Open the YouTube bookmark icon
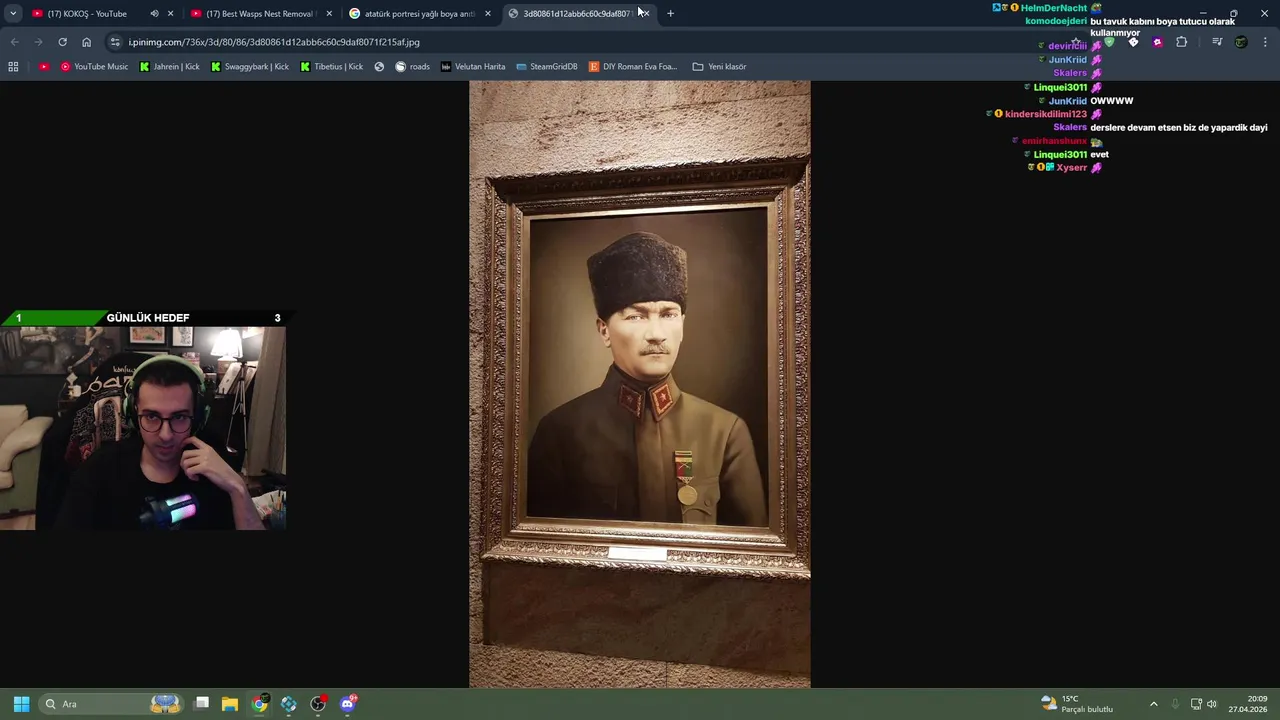 (x=44, y=67)
